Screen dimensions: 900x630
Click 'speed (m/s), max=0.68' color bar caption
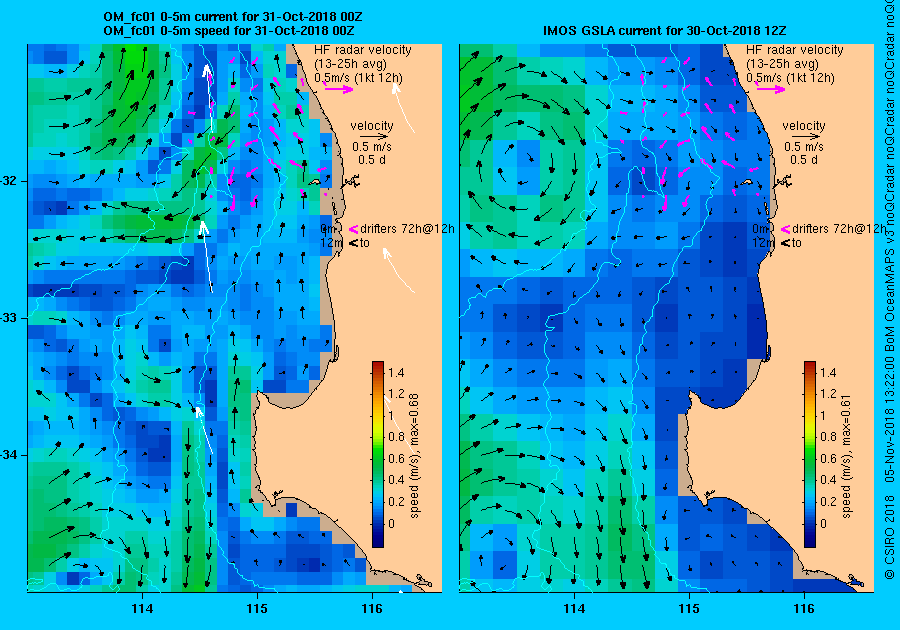(415, 456)
